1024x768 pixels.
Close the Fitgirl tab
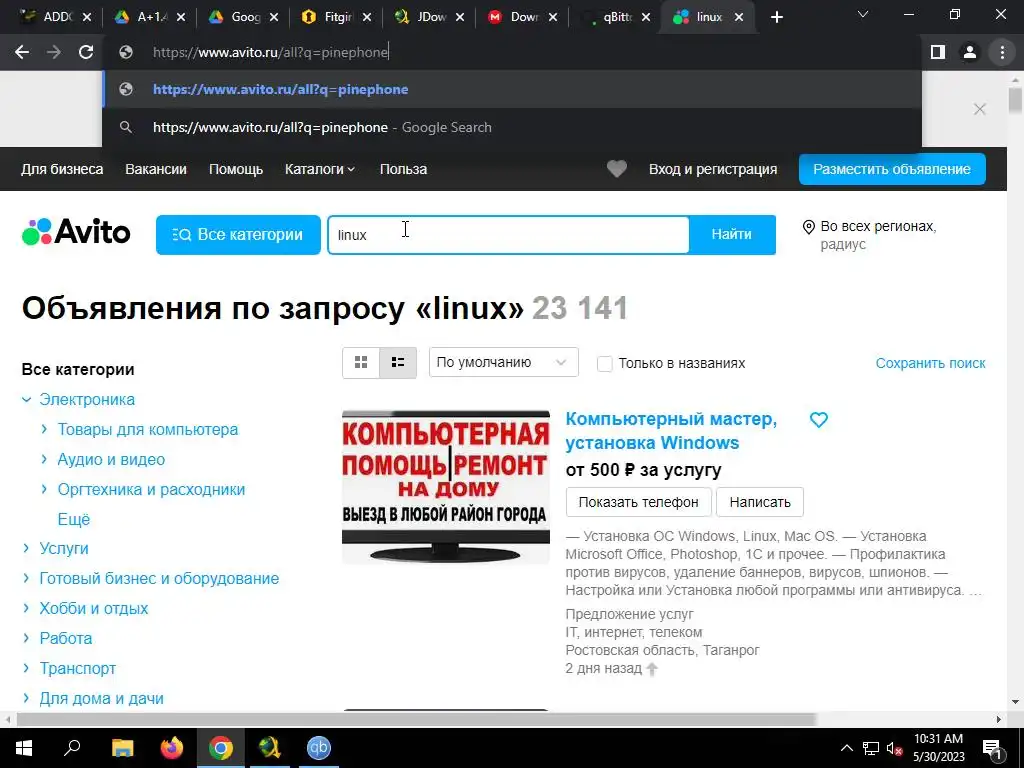click(367, 18)
